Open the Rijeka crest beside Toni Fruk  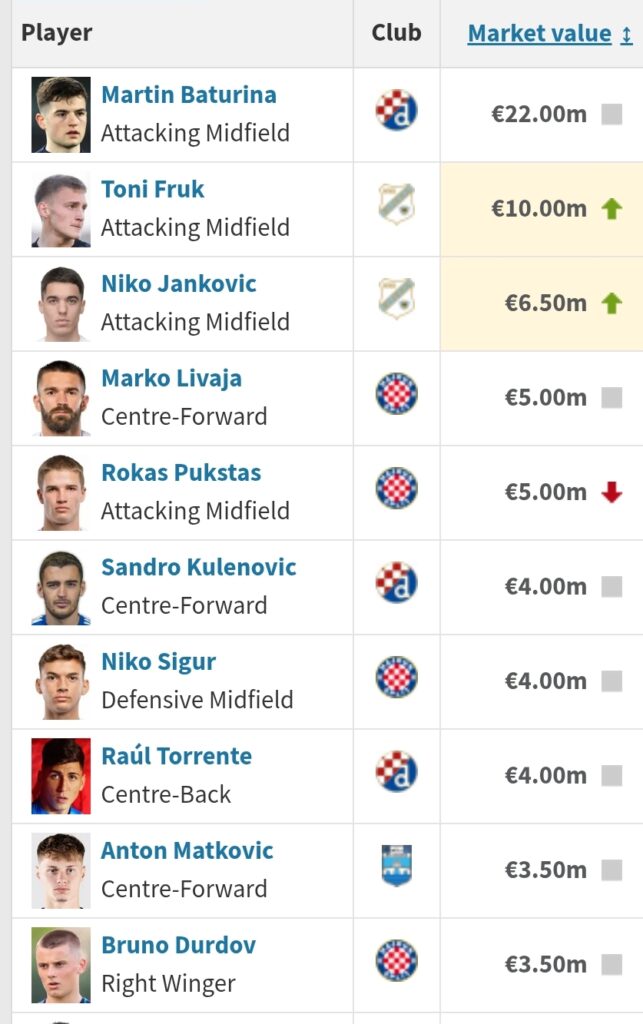tap(396, 204)
